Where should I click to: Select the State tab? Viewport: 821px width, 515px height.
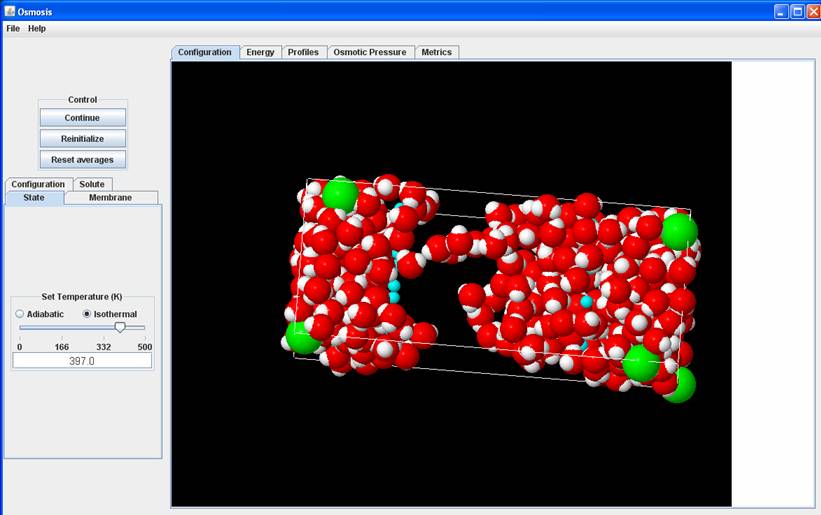34,198
